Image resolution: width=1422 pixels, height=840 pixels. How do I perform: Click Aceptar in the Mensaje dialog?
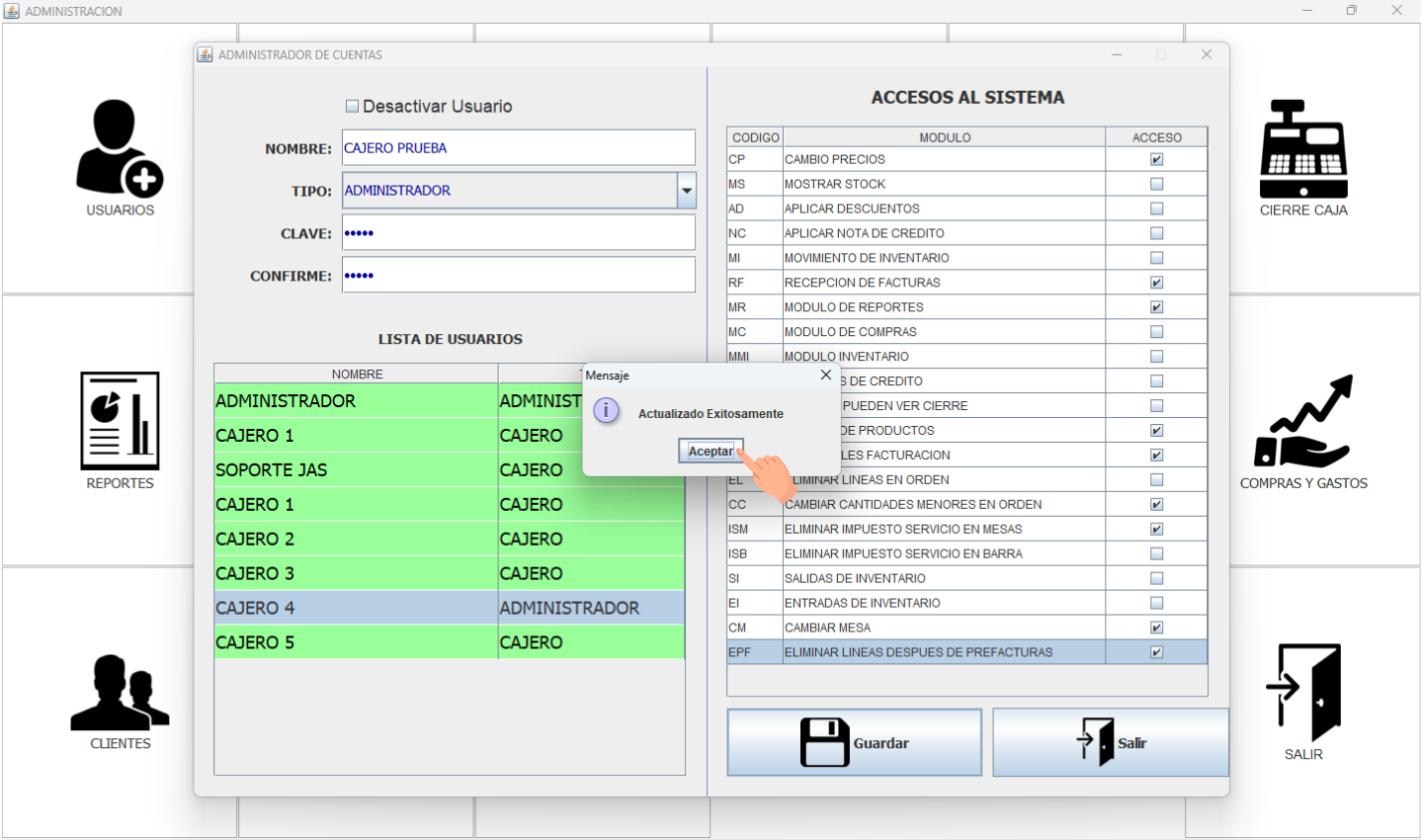711,451
